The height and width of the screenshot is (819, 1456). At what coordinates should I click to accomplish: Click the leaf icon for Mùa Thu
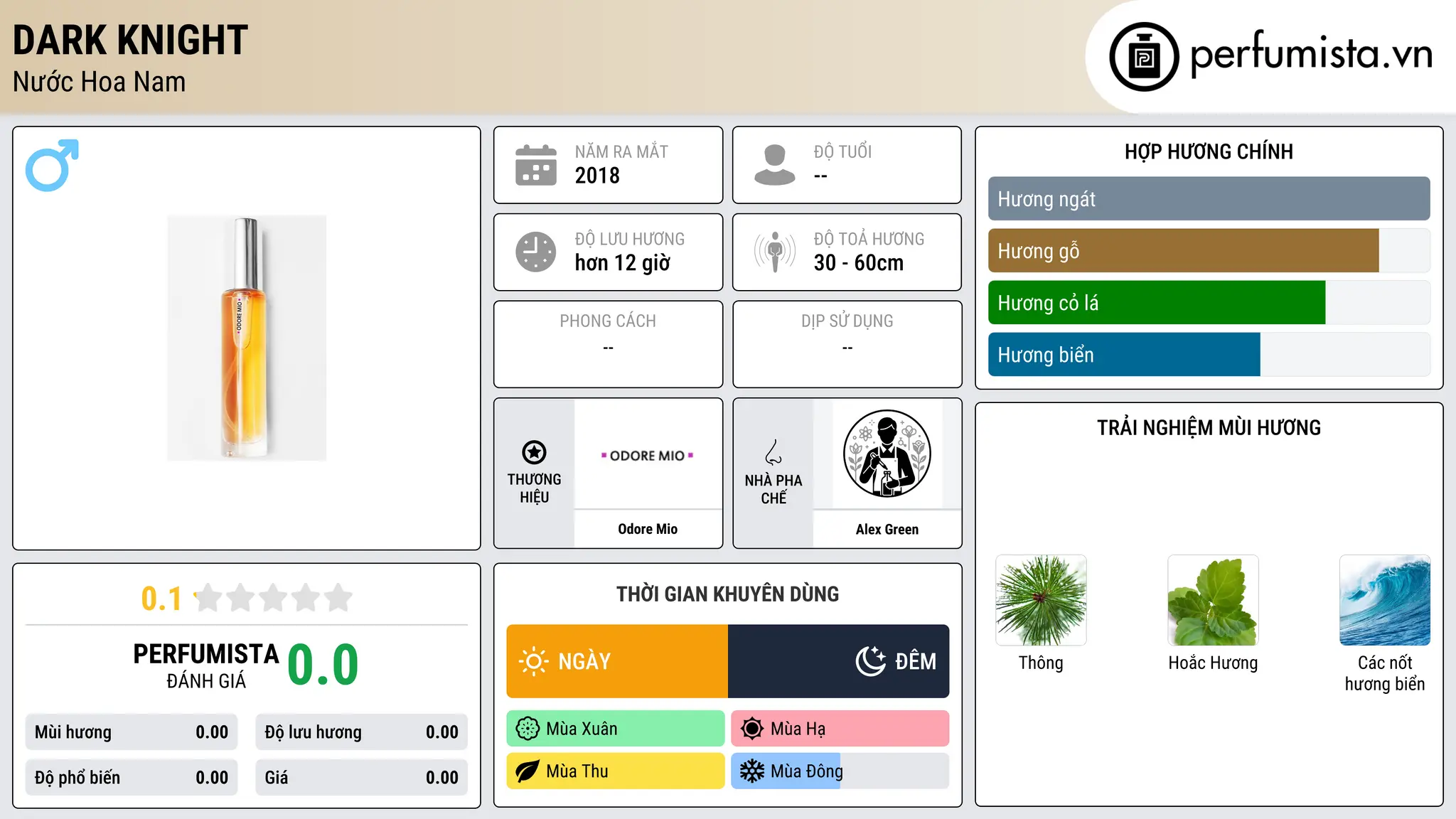tap(528, 771)
